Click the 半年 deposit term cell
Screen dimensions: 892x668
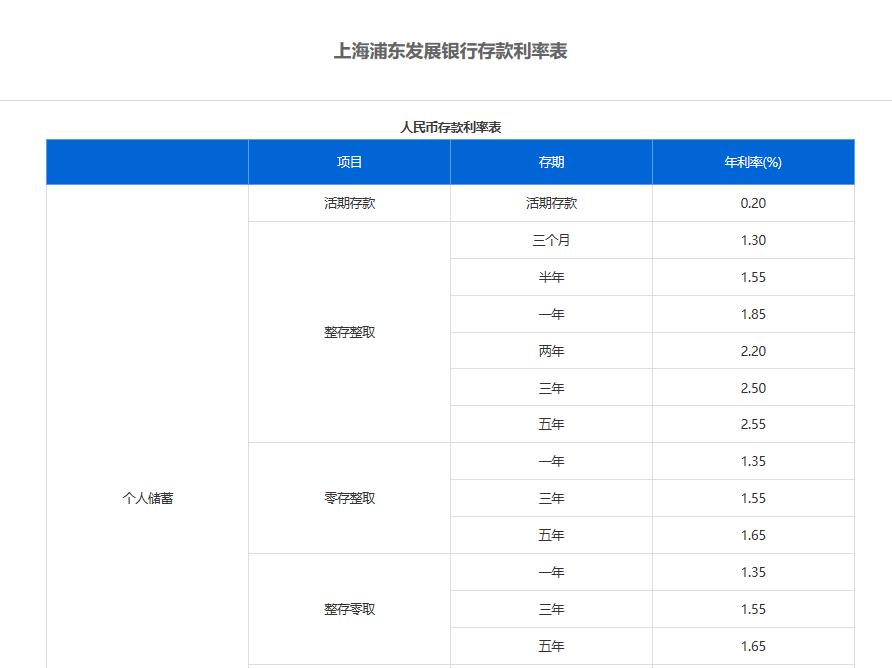click(551, 277)
